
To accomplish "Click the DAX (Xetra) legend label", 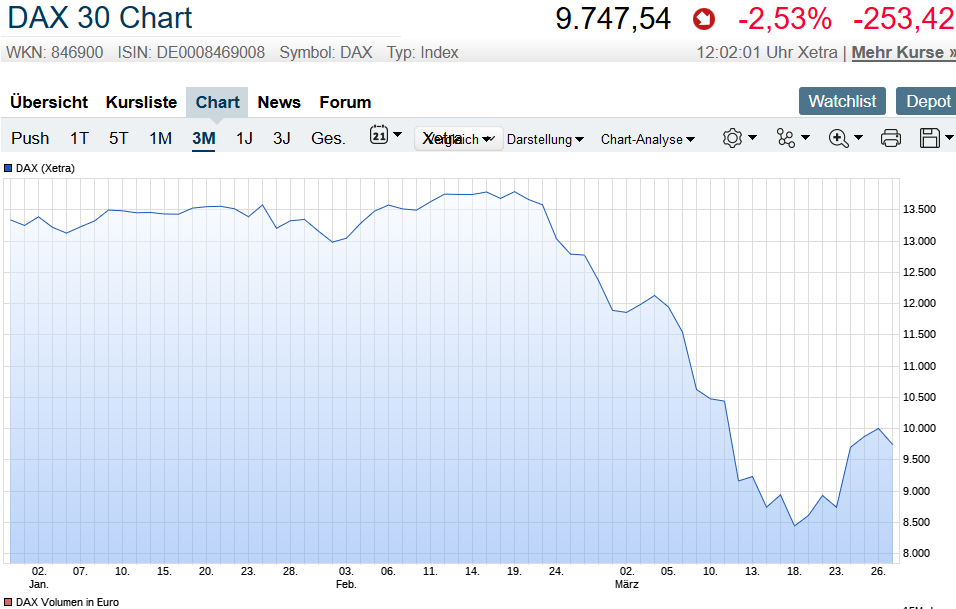I will click(x=45, y=168).
